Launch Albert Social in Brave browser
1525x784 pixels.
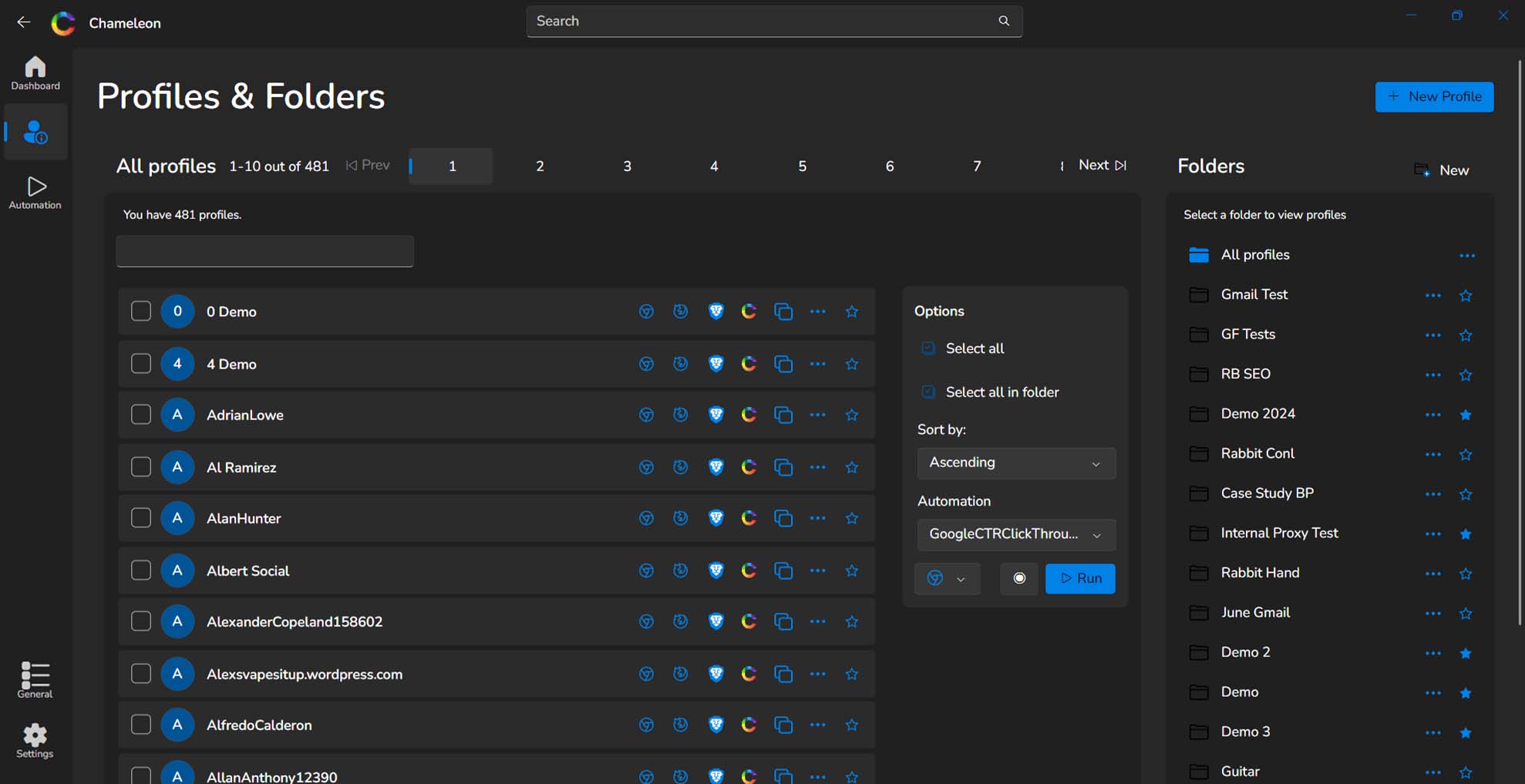[x=716, y=570]
